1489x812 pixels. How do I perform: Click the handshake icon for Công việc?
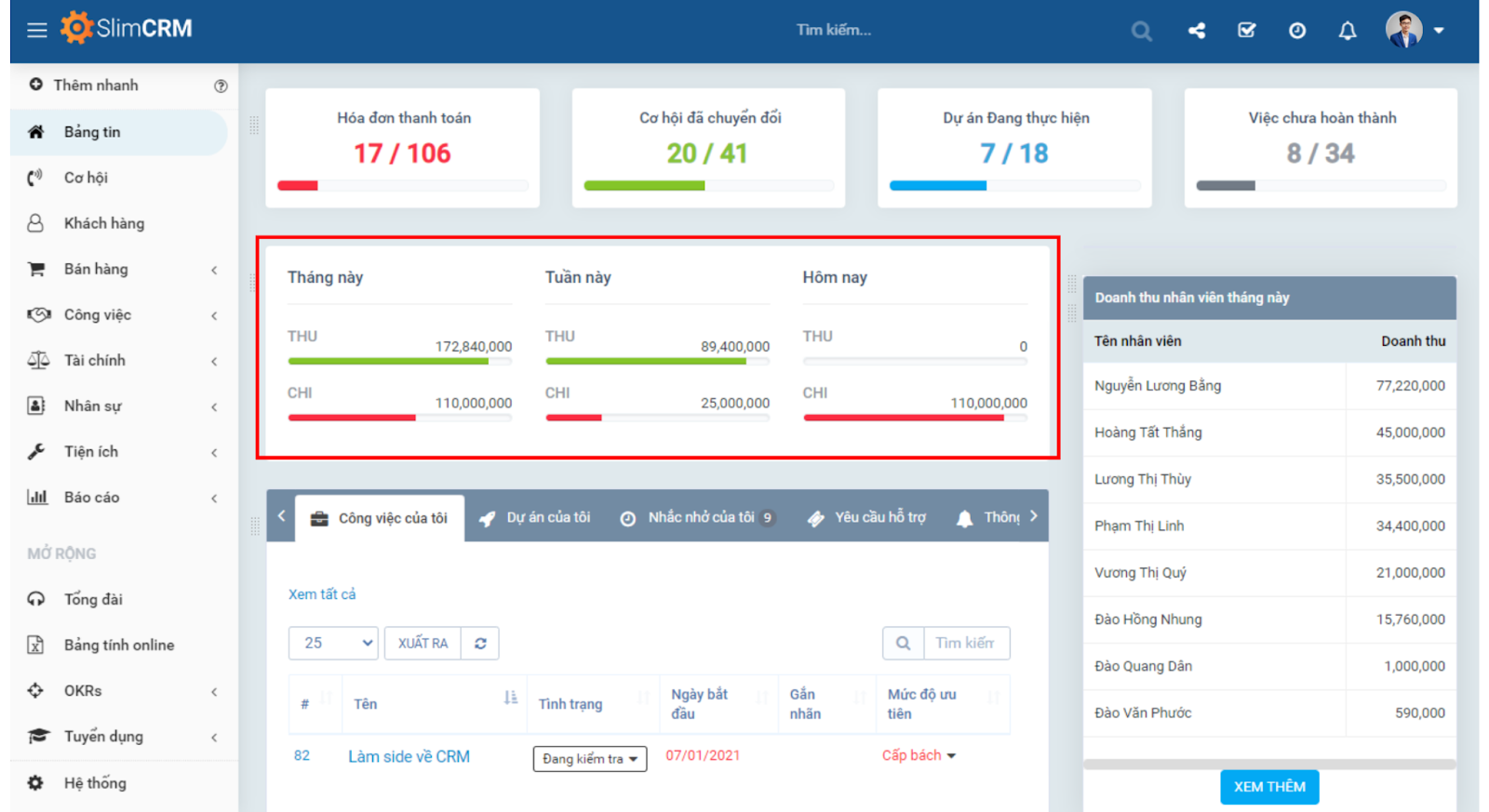tap(38, 314)
